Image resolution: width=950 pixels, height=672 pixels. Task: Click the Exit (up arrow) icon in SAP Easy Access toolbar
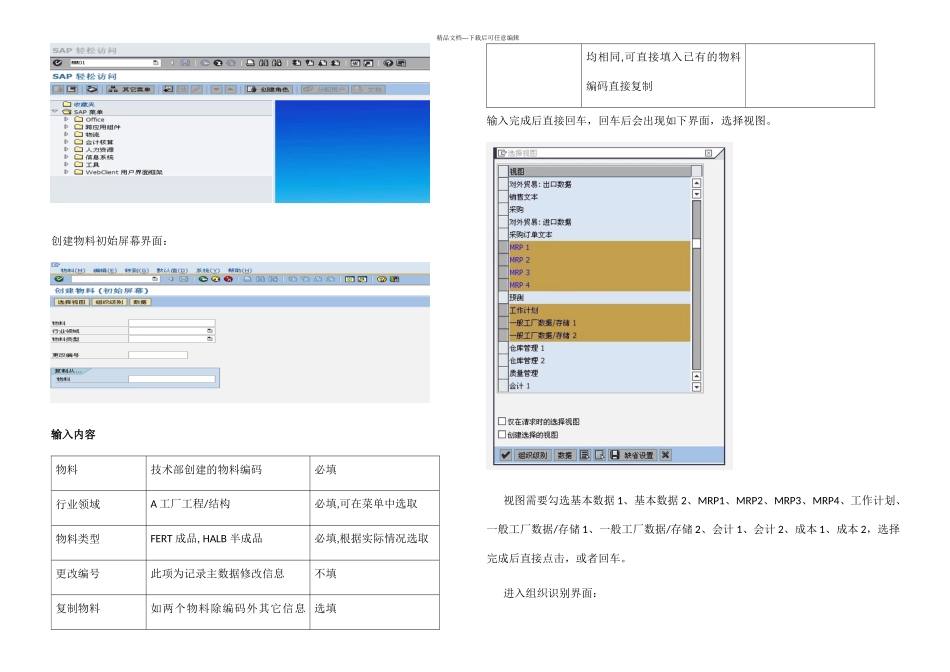click(218, 63)
